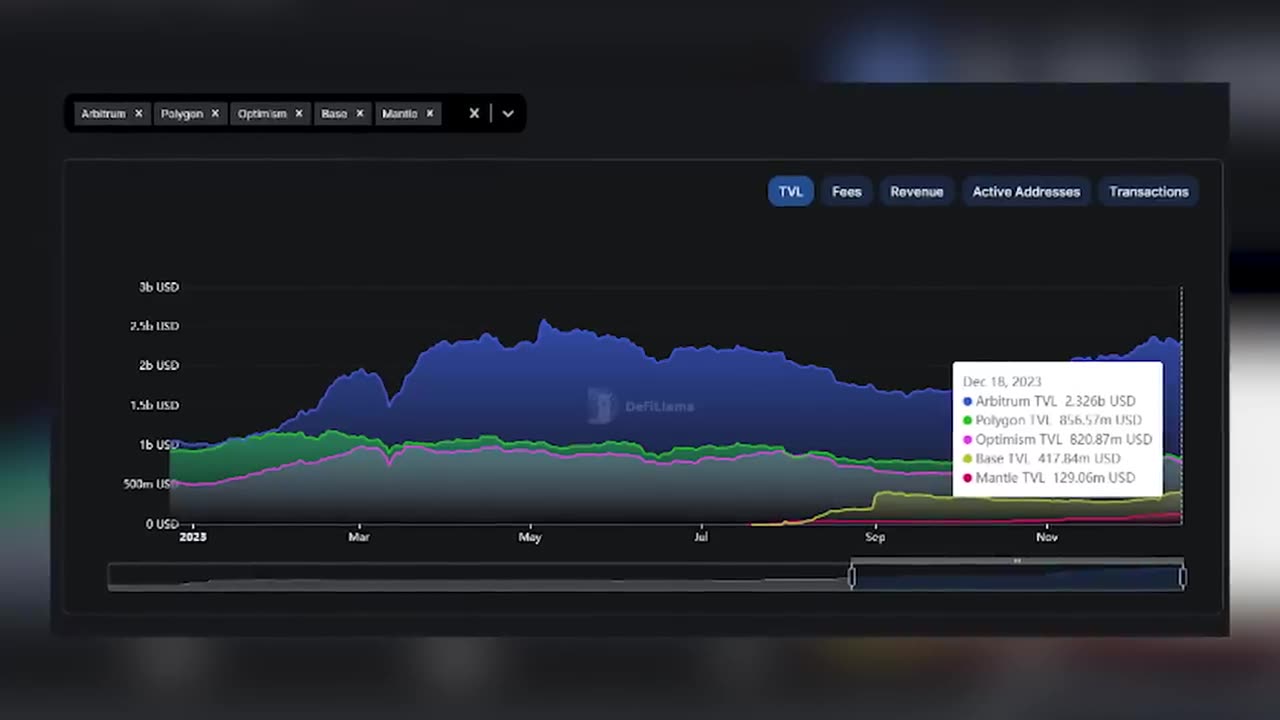Click the Optimism tag label
The width and height of the screenshot is (1280, 720).
coord(262,114)
